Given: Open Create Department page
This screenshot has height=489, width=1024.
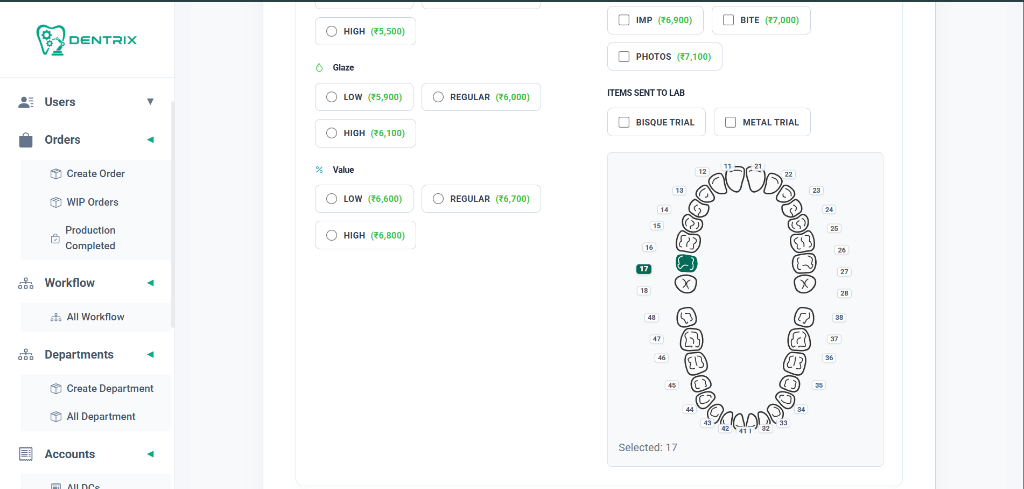Looking at the screenshot, I should click(x=110, y=388).
